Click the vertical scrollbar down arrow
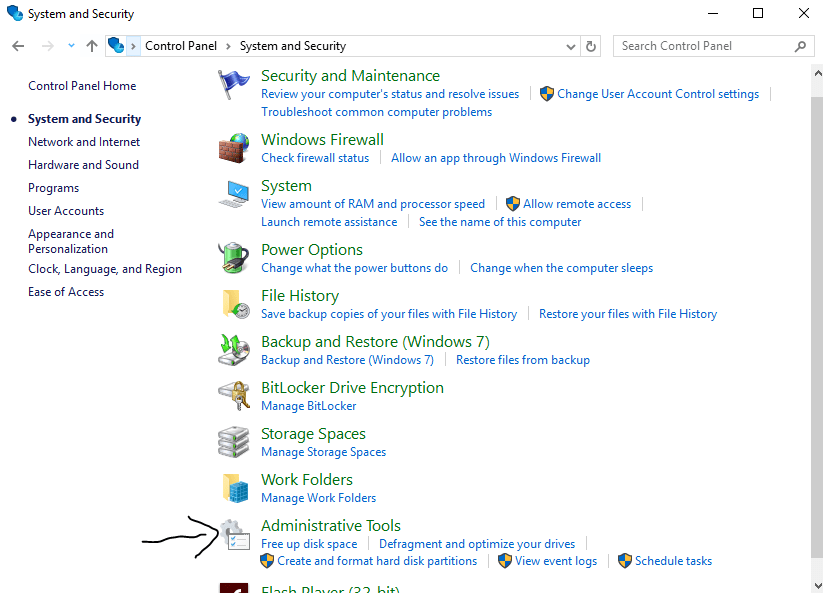823x593 pixels. pos(816,585)
